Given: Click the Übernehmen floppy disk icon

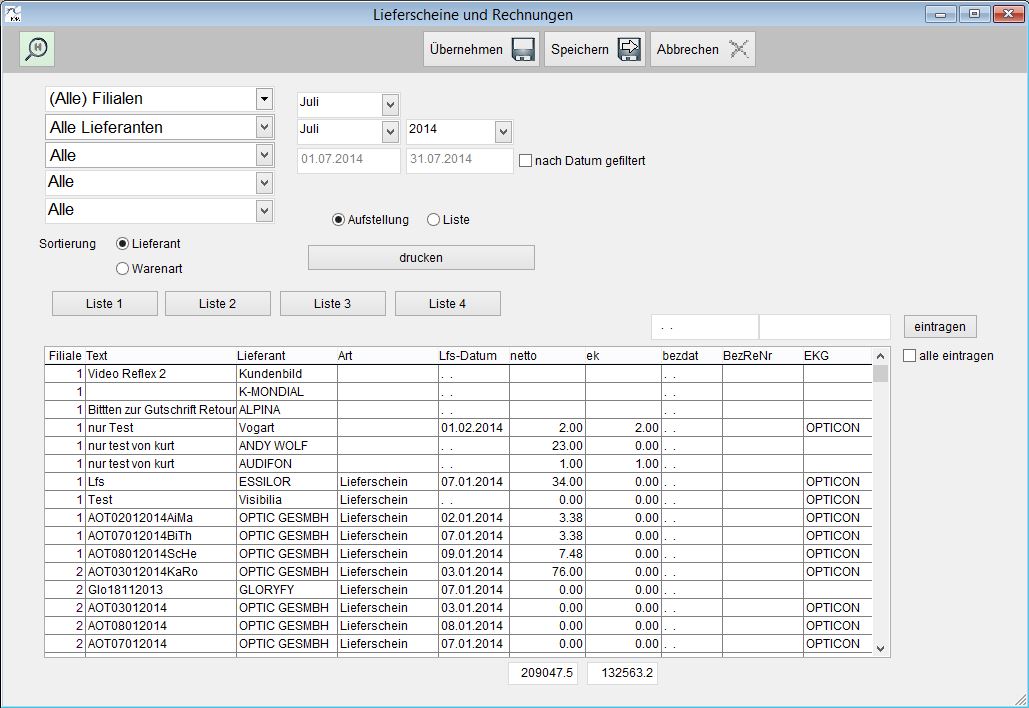Looking at the screenshot, I should [x=523, y=49].
